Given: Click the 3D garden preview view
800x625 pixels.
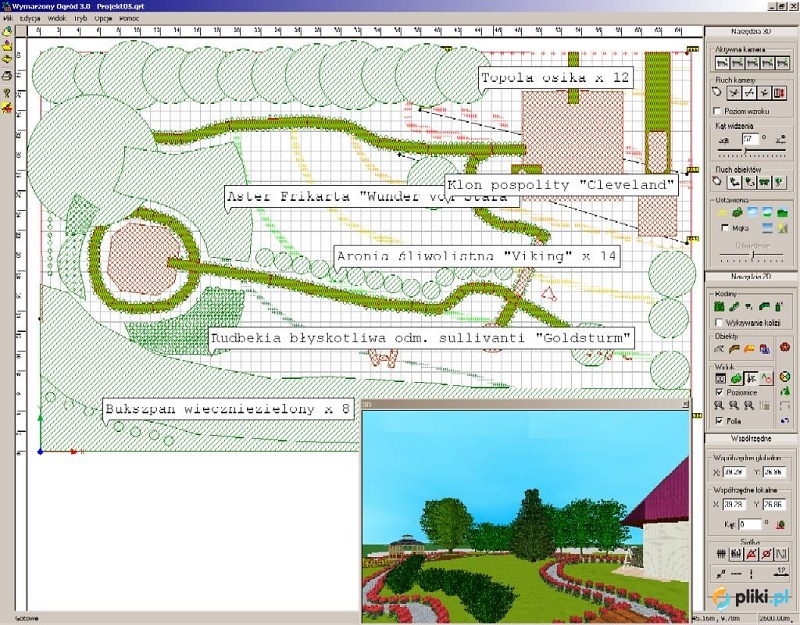Looking at the screenshot, I should 526,516.
